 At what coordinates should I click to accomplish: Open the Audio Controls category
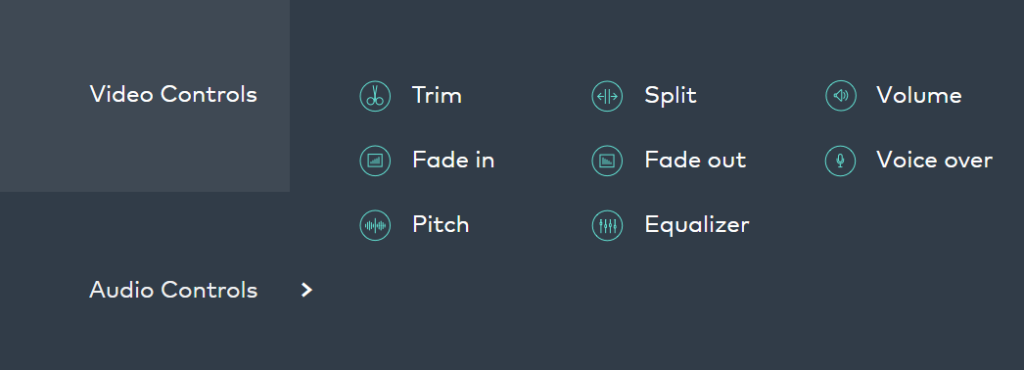(x=173, y=290)
